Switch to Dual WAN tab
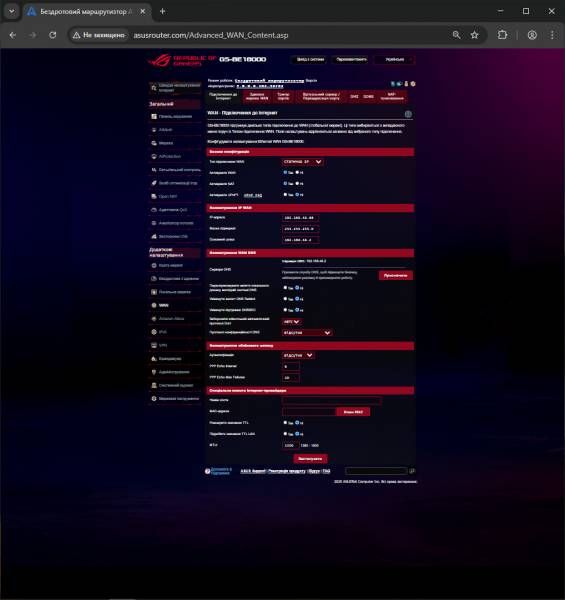 pos(257,96)
